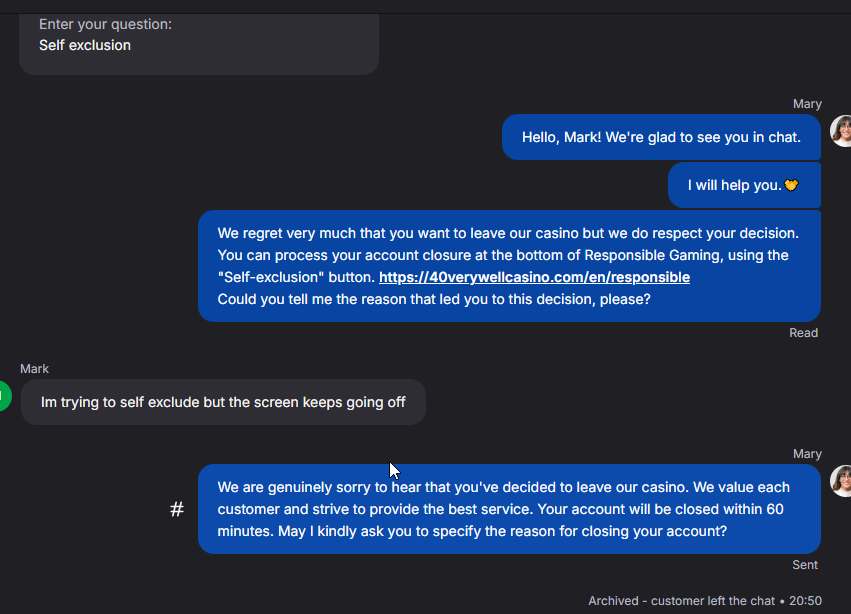
Task: Click the "Sent" status label
Action: [x=804, y=565]
